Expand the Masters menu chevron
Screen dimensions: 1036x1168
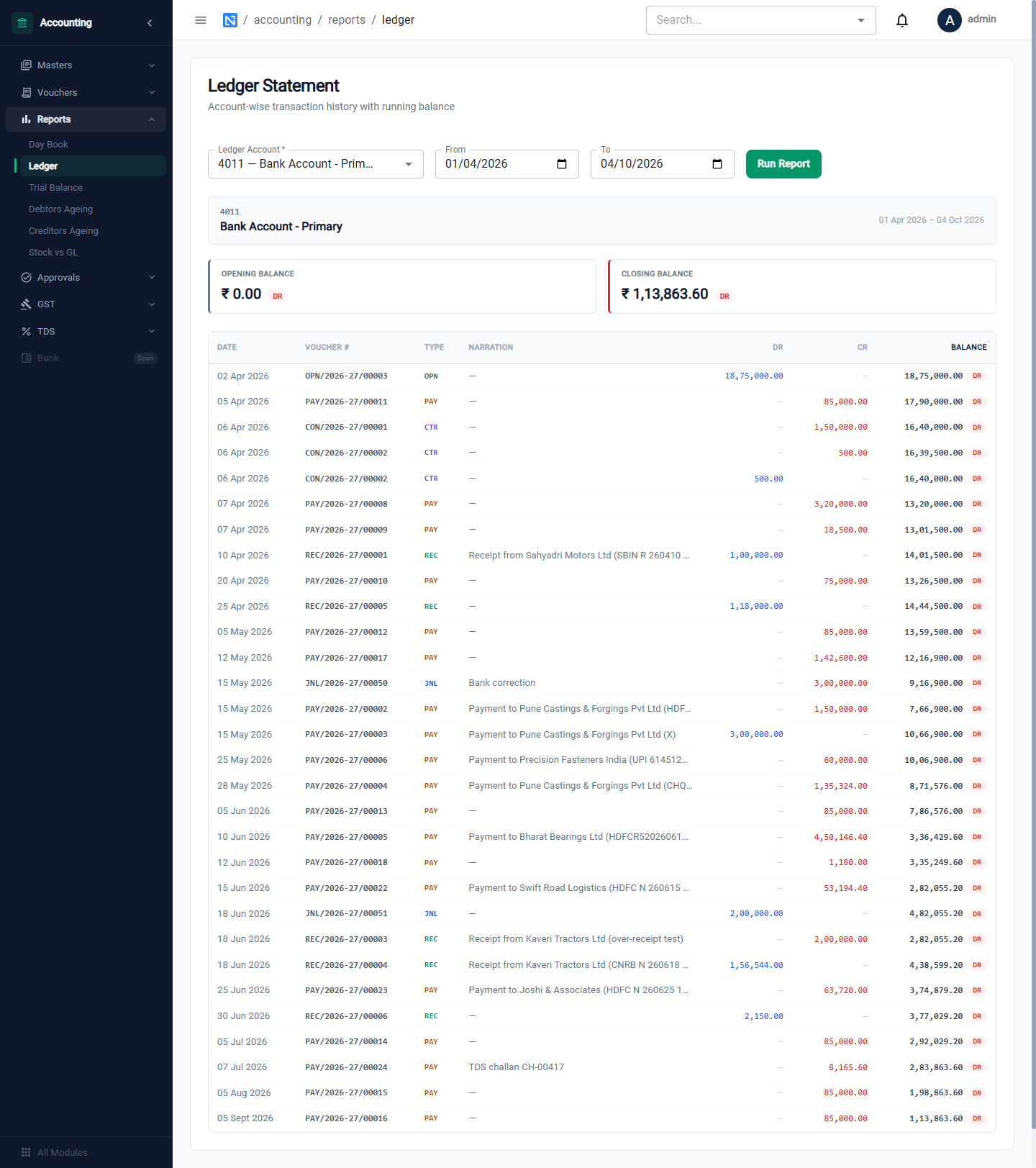coord(152,65)
